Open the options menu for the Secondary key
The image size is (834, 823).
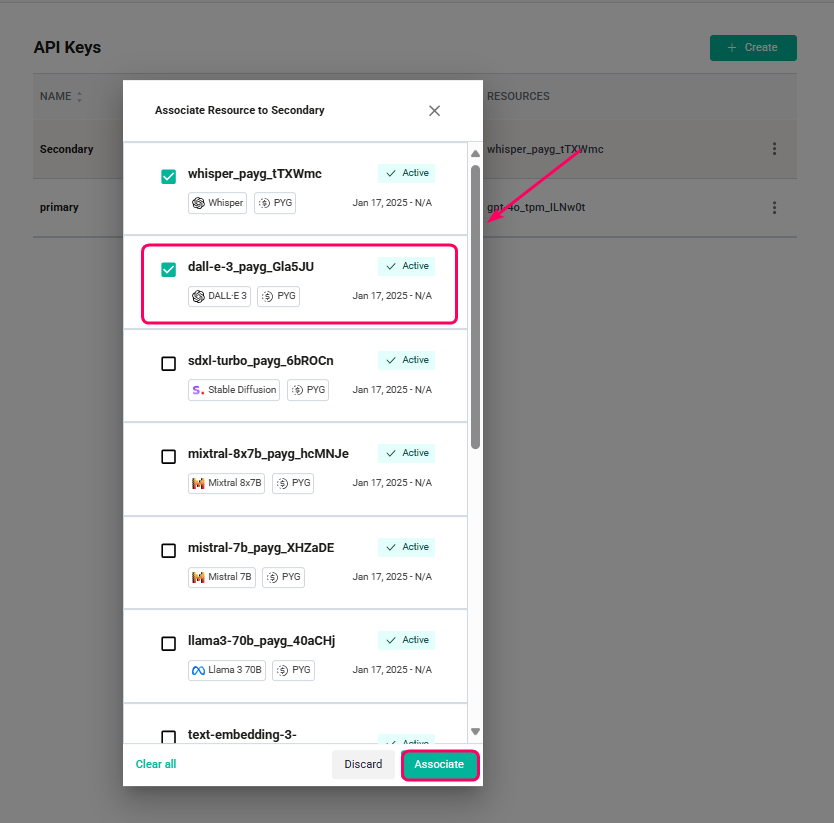(x=775, y=148)
